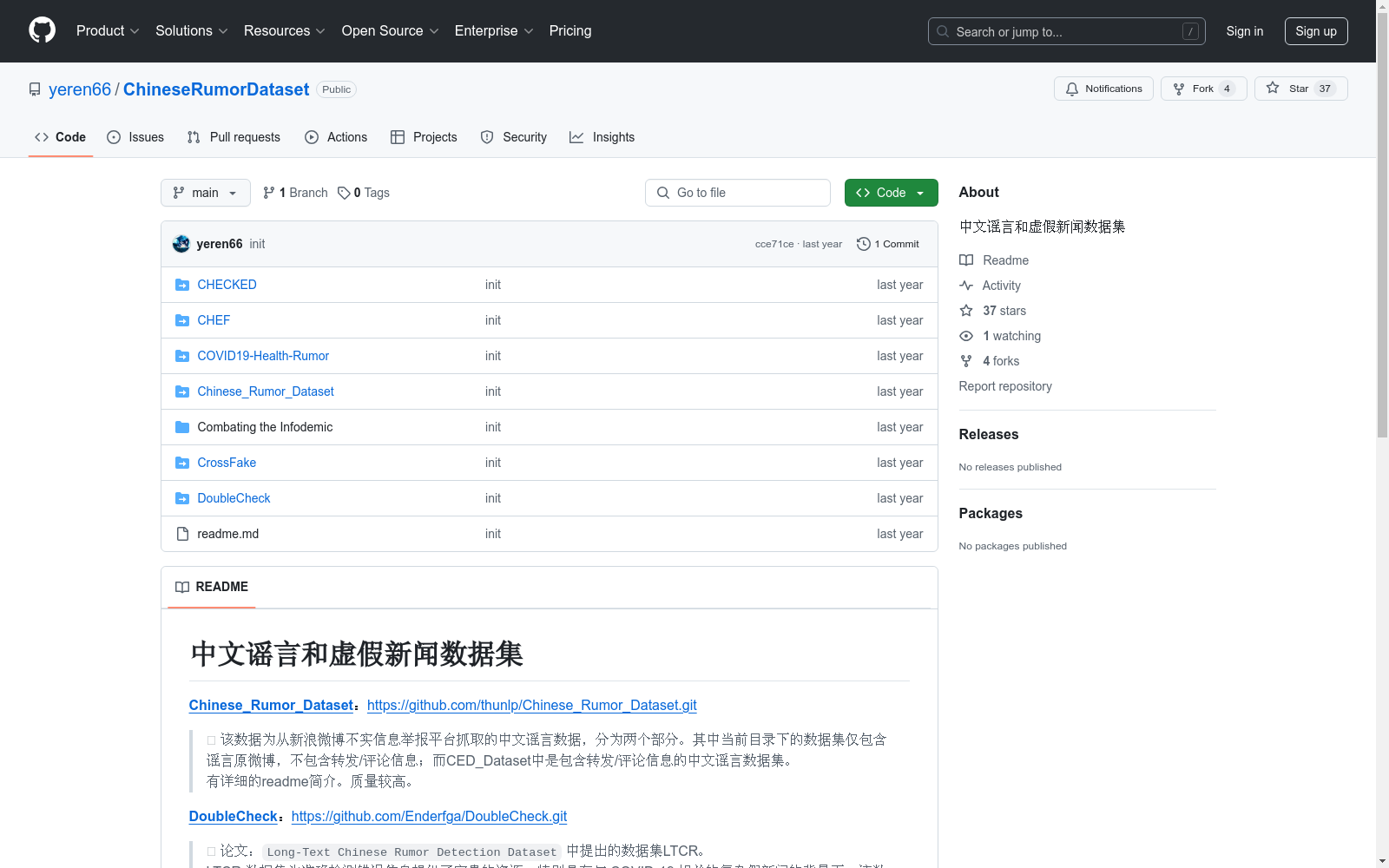Expand the Resources menu

(x=284, y=31)
